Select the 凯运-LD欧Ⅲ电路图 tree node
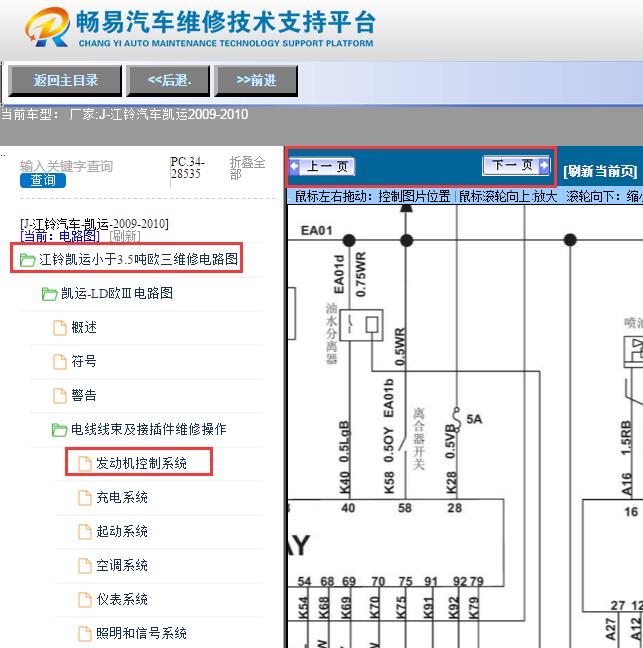Viewport: 643px width, 648px height. 117,293
